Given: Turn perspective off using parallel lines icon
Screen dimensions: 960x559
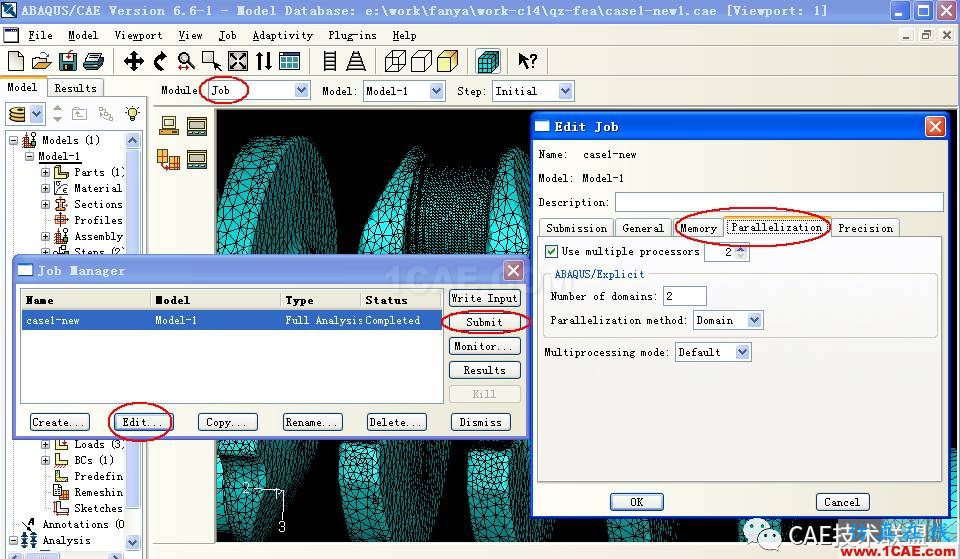Looking at the screenshot, I should pos(329,61).
